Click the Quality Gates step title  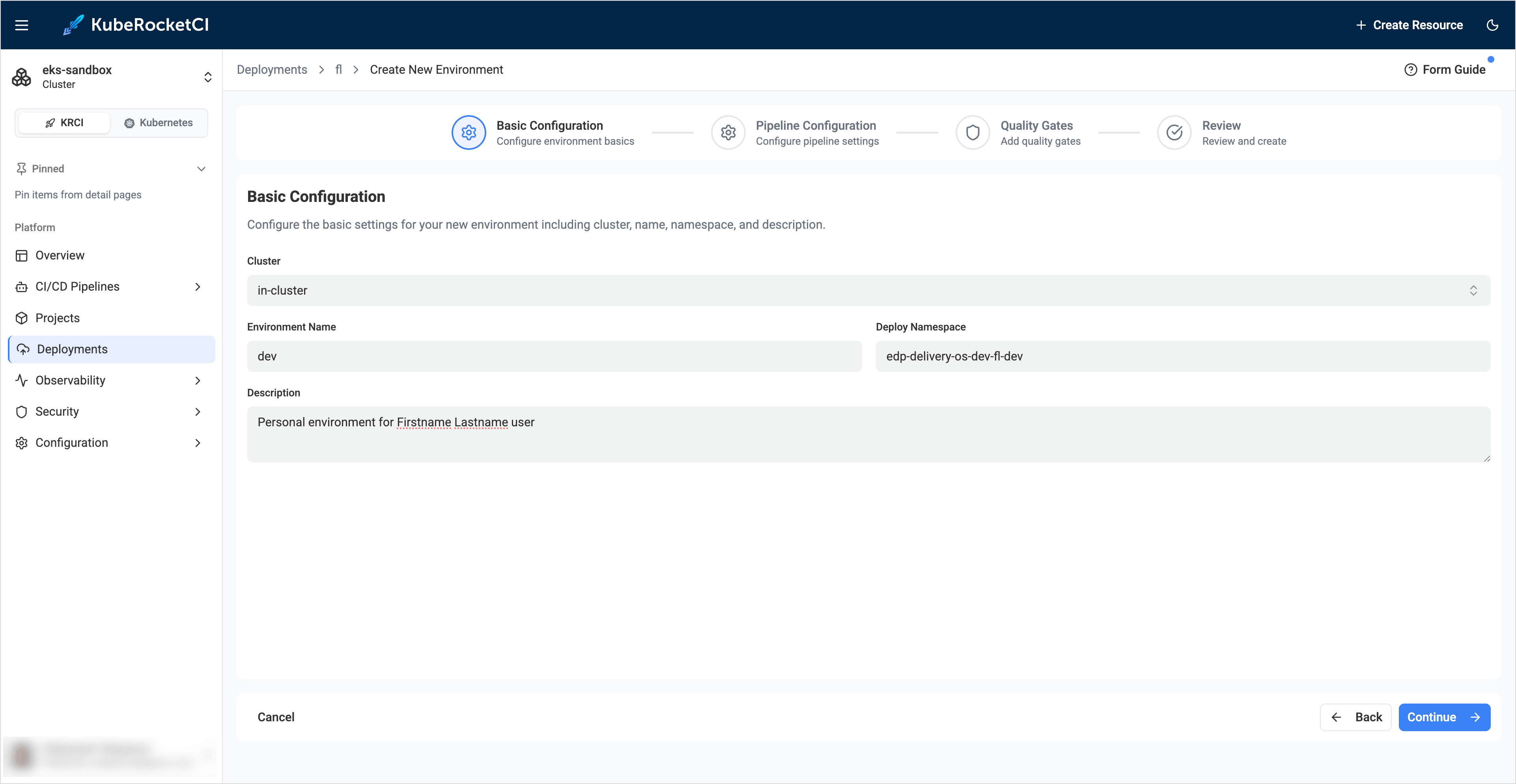pyautogui.click(x=1036, y=125)
